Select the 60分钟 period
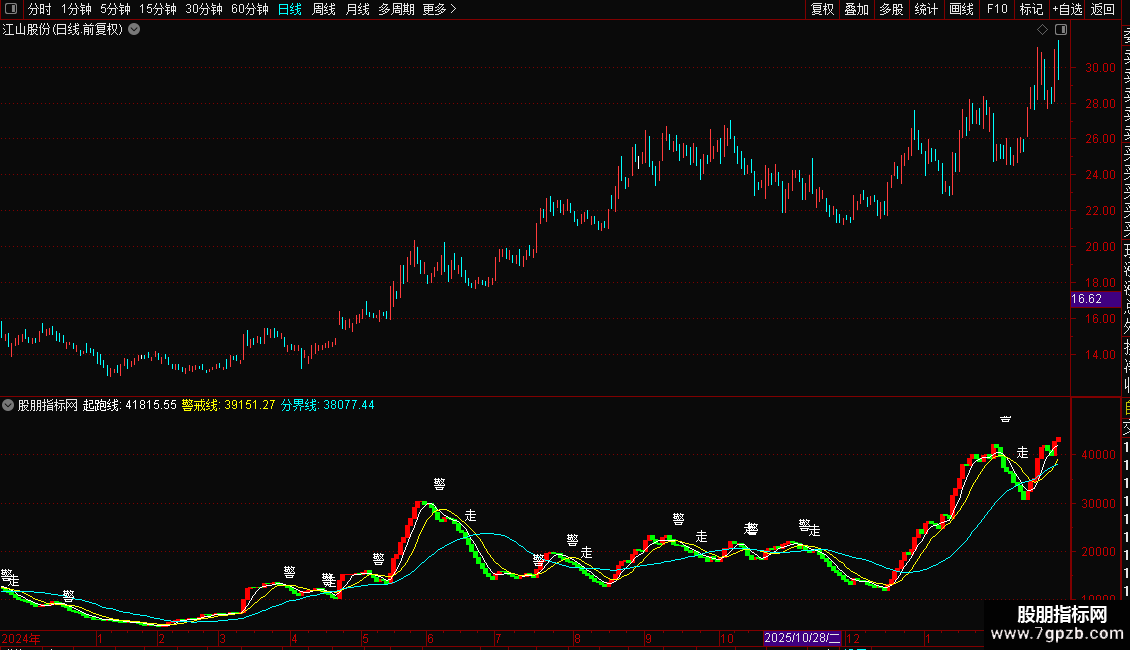The height and width of the screenshot is (650, 1130). [250, 9]
